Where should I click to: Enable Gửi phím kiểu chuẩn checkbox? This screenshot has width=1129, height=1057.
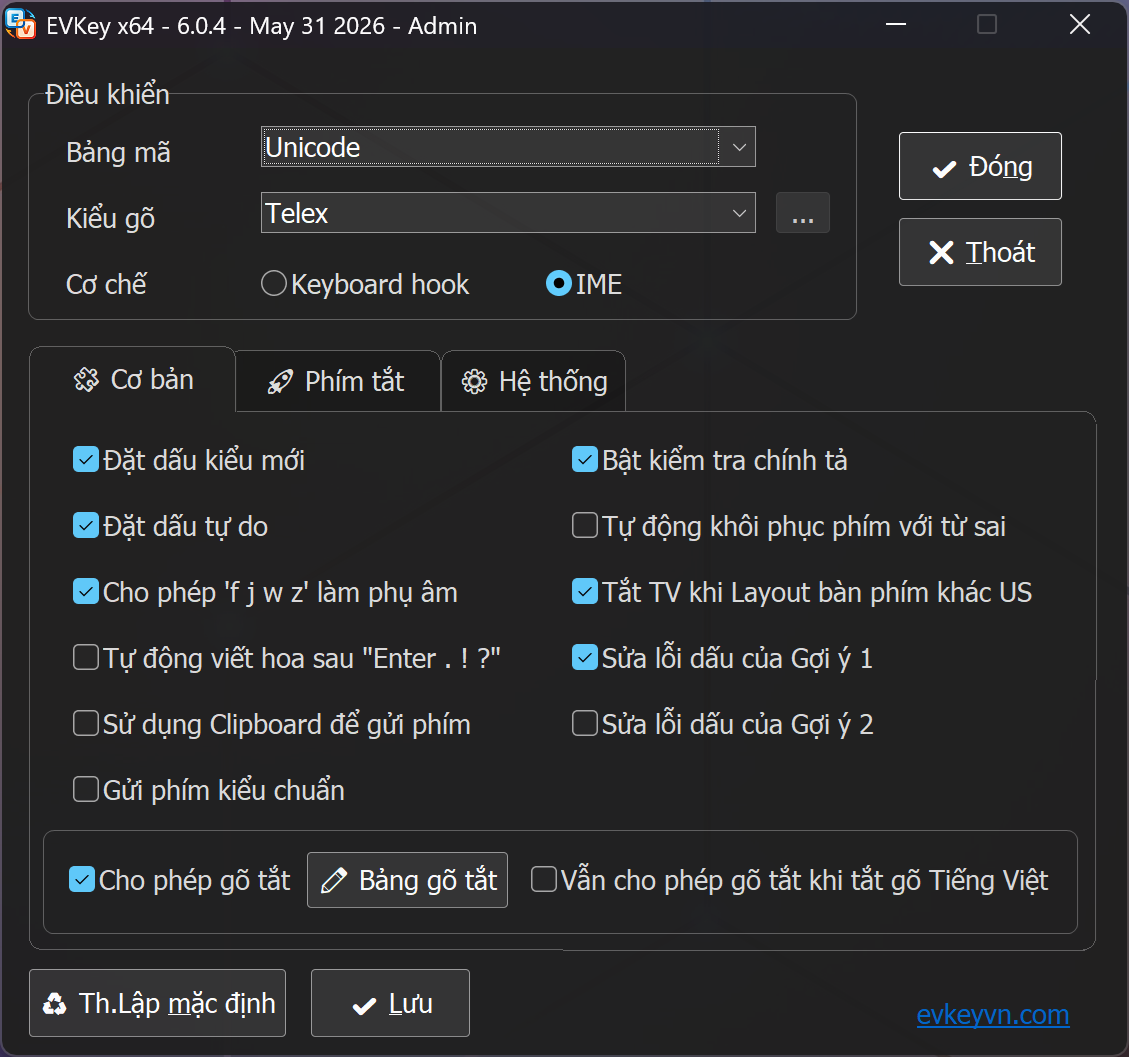click(86, 789)
